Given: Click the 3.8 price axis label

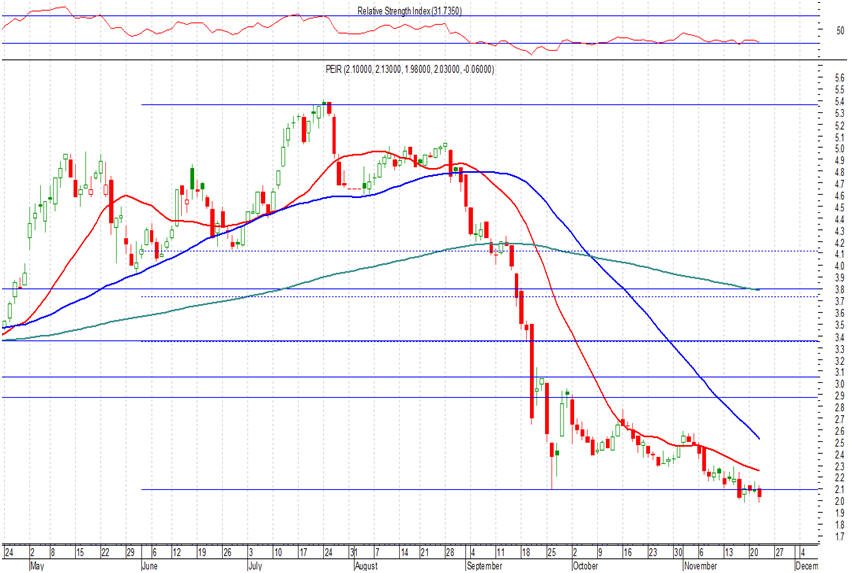Looking at the screenshot, I should click(839, 289).
